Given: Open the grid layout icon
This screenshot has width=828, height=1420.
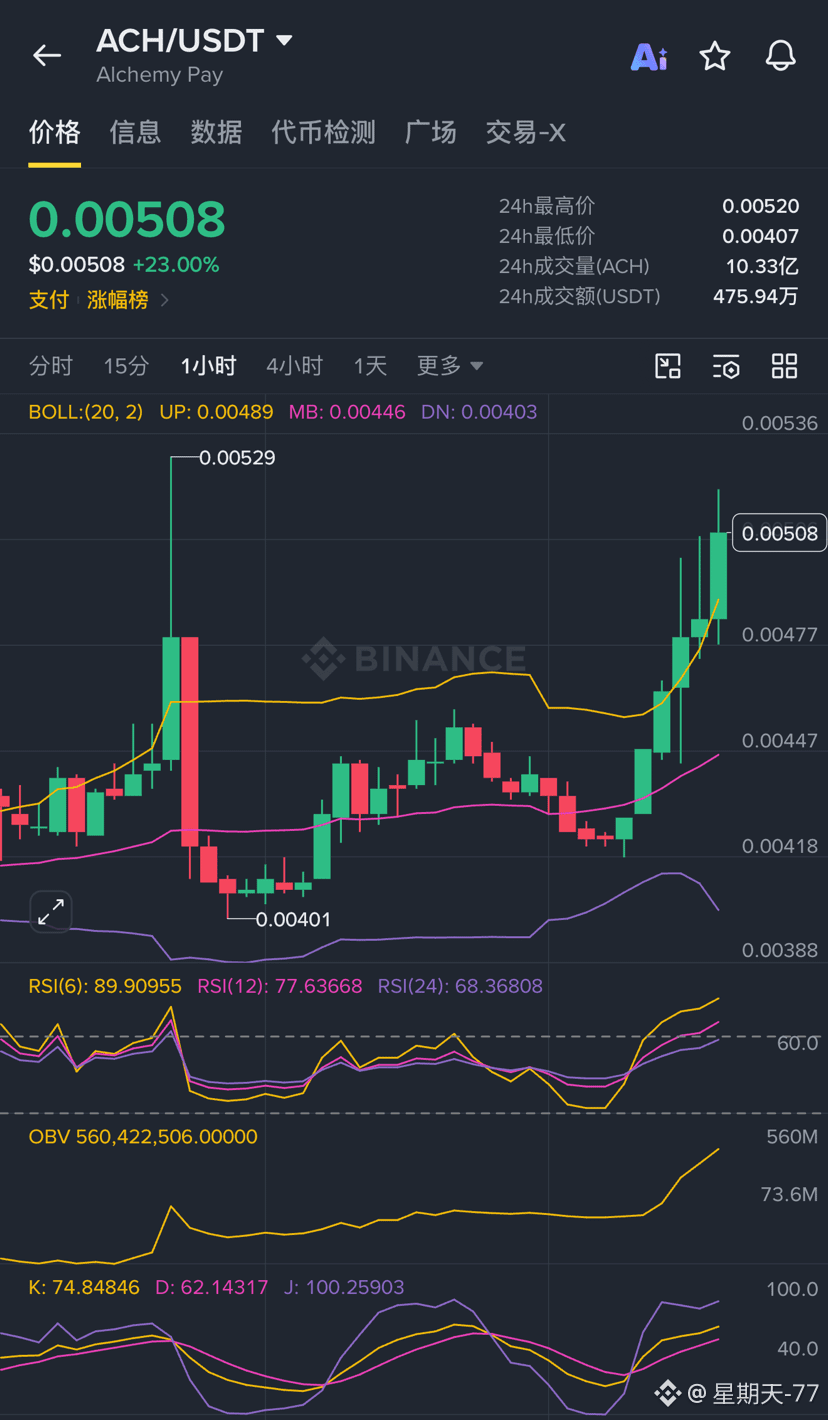Looking at the screenshot, I should 785,366.
